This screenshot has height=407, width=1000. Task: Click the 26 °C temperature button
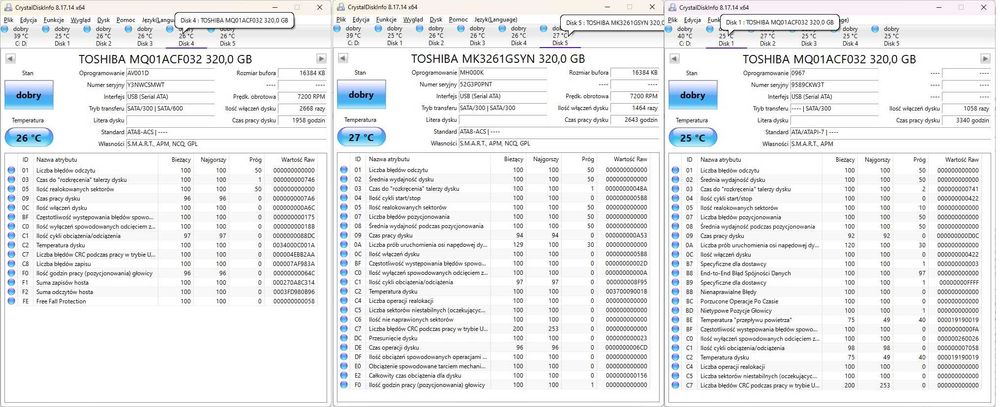[x=29, y=137]
